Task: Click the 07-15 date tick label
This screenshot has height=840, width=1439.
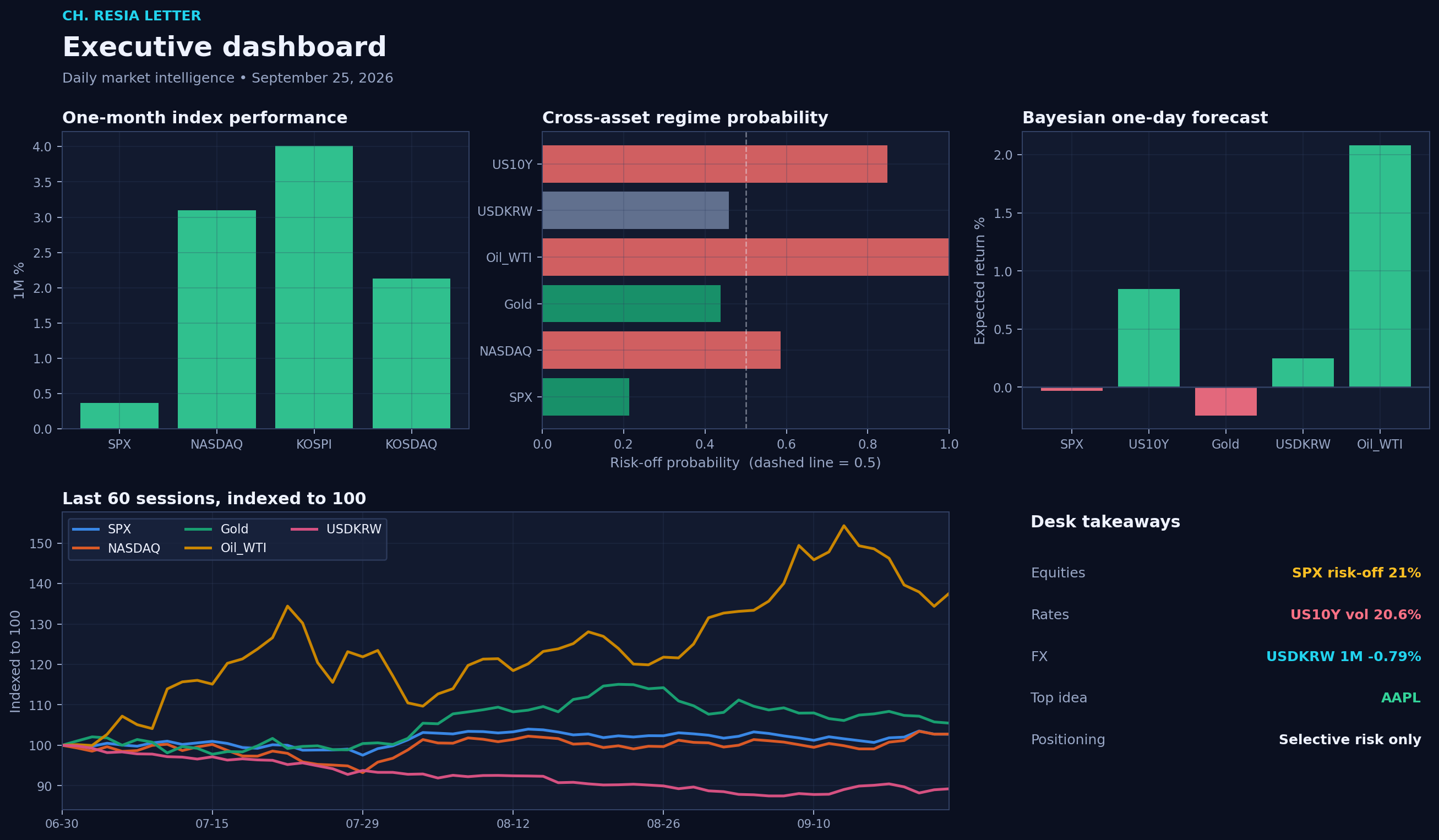Action: point(212,824)
